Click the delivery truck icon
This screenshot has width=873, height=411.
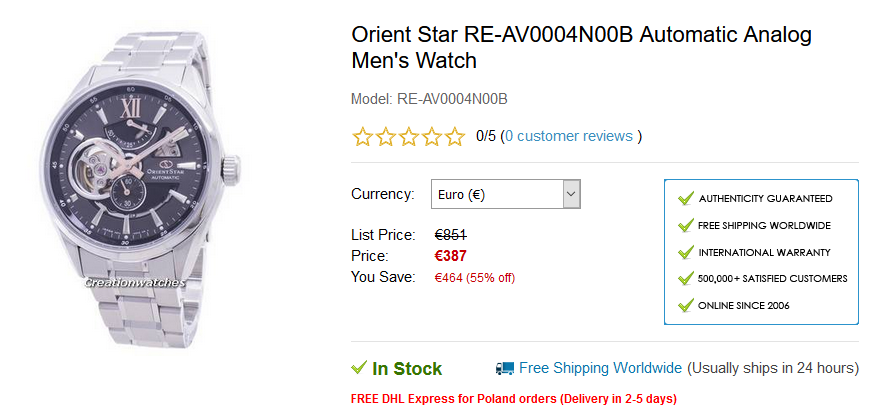click(505, 369)
